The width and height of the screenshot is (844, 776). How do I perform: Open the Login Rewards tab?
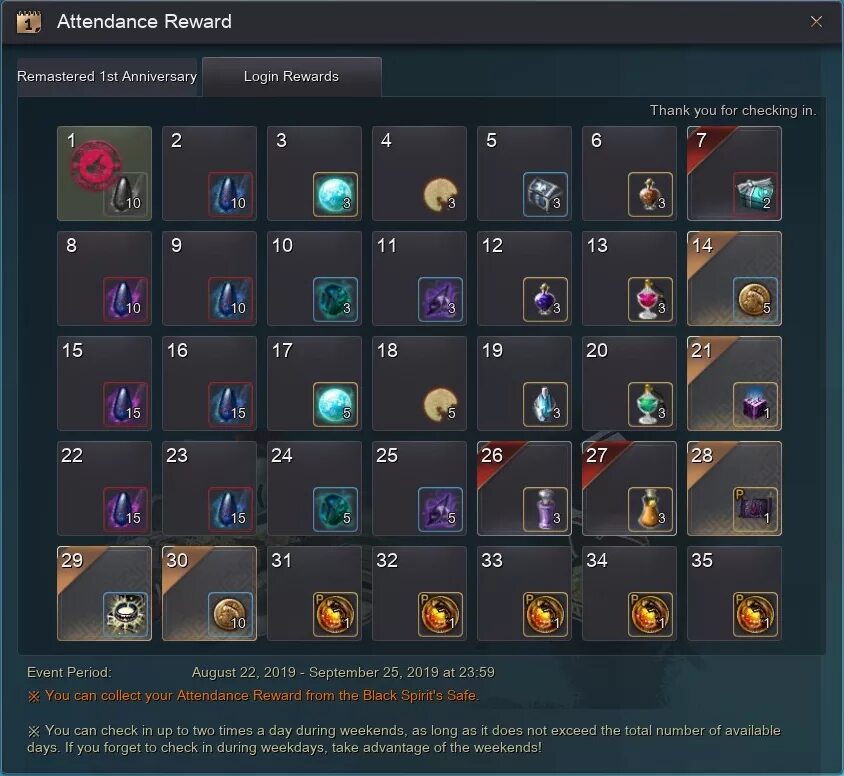coord(292,77)
